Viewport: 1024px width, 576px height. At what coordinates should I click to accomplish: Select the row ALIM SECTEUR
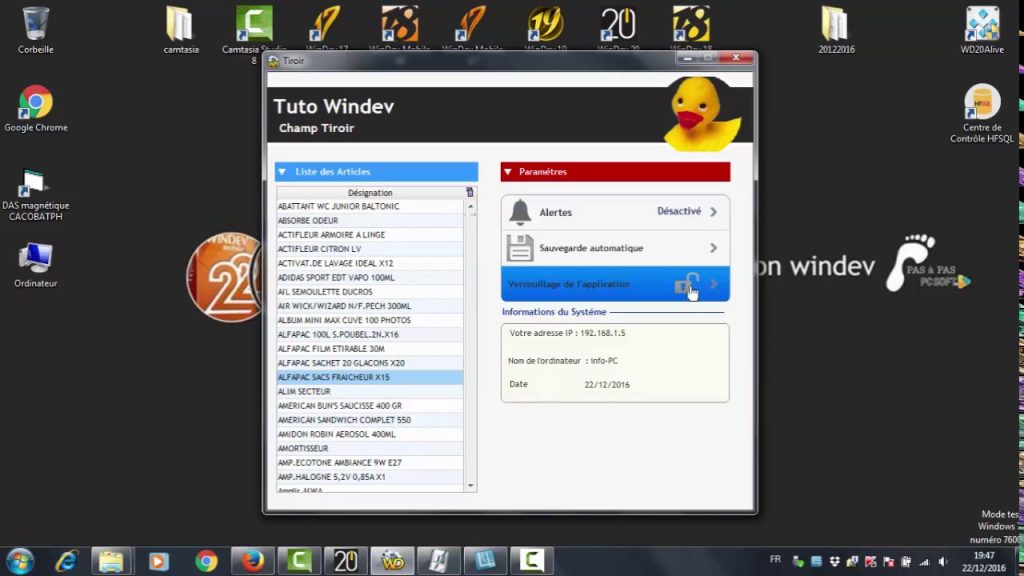(370, 392)
